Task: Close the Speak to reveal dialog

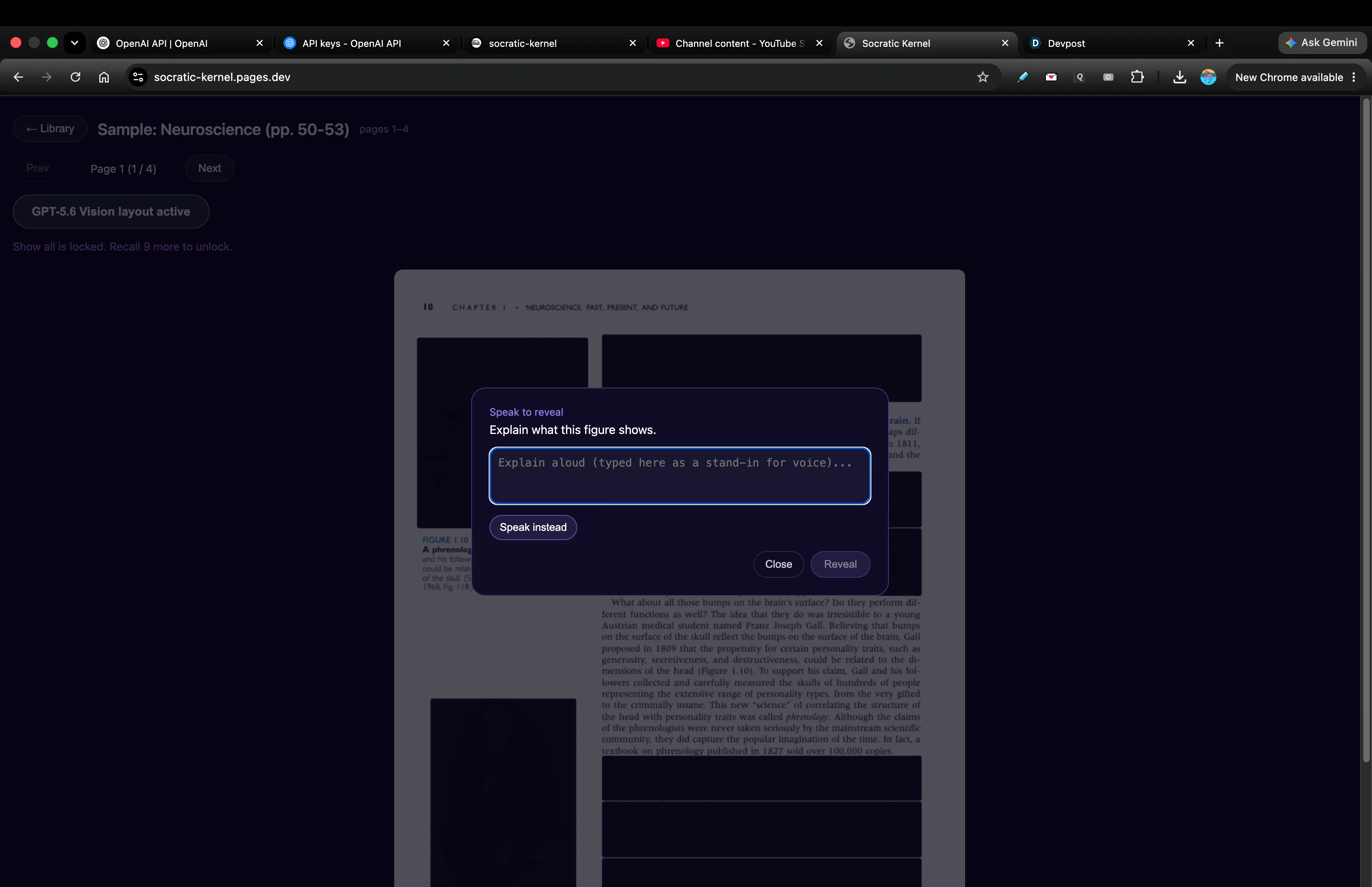Action: pos(778,564)
